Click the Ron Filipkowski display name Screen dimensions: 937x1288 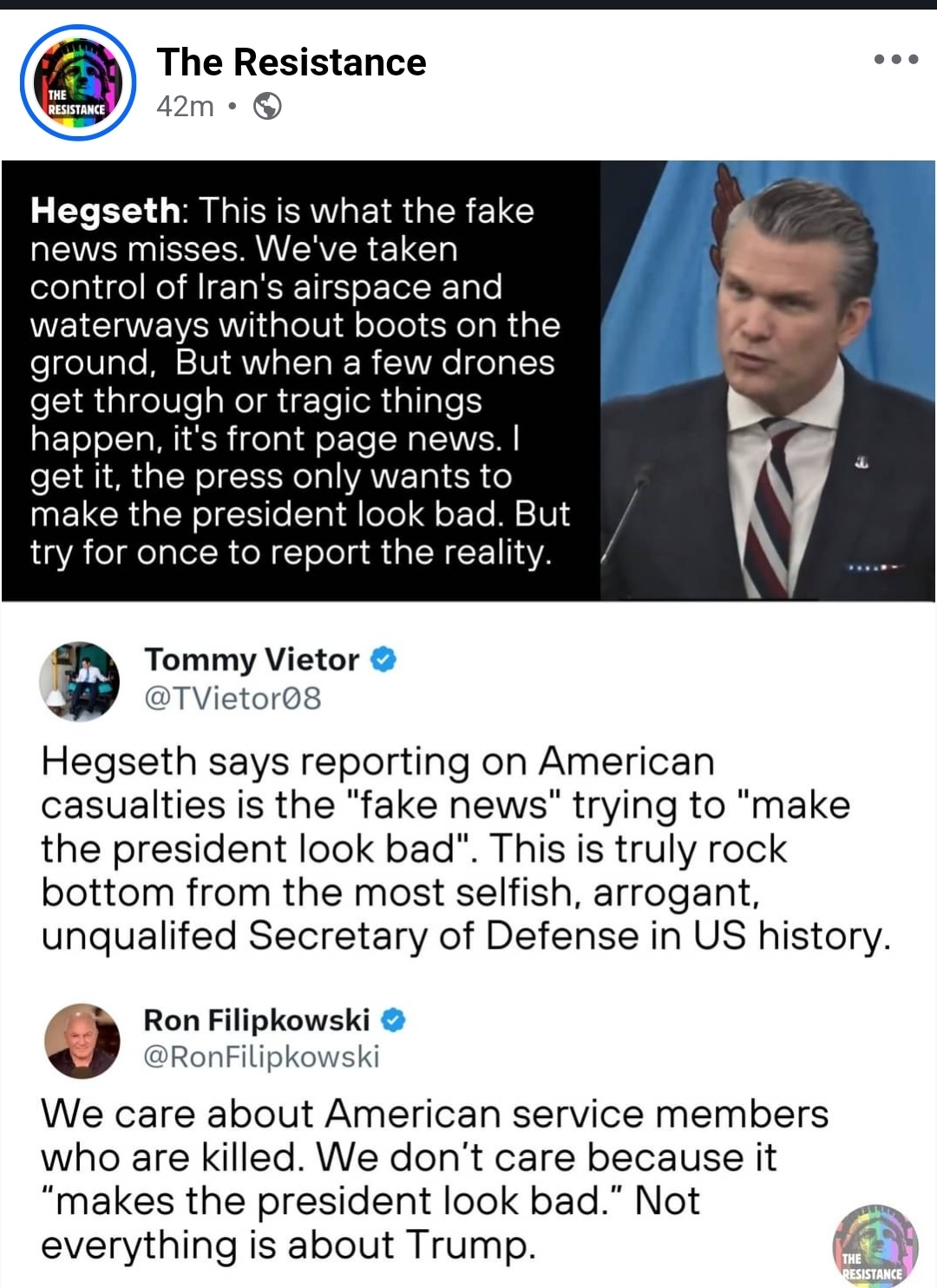[x=257, y=1020]
